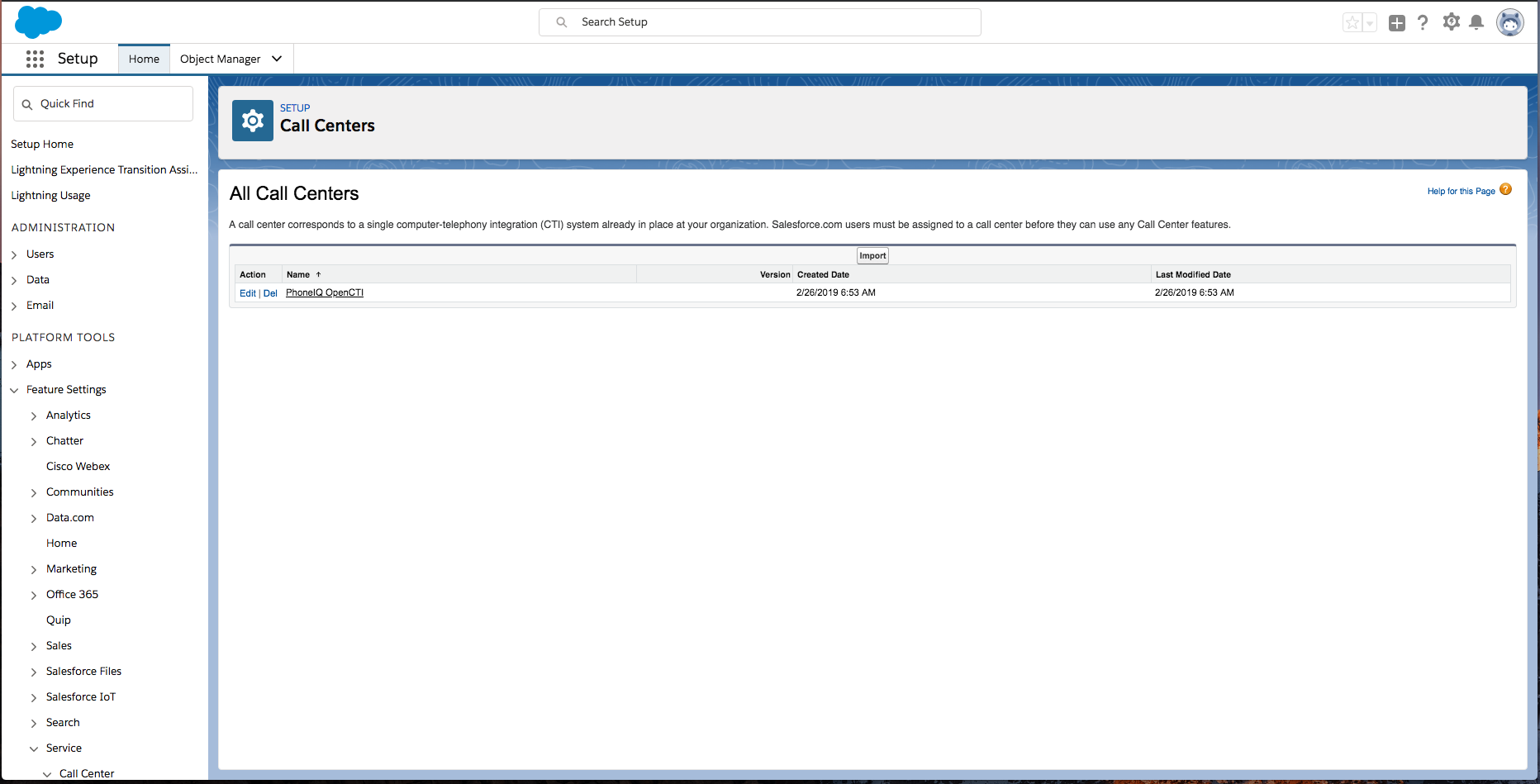The height and width of the screenshot is (784, 1540).
Task: Sort by Name column header
Action: click(298, 274)
